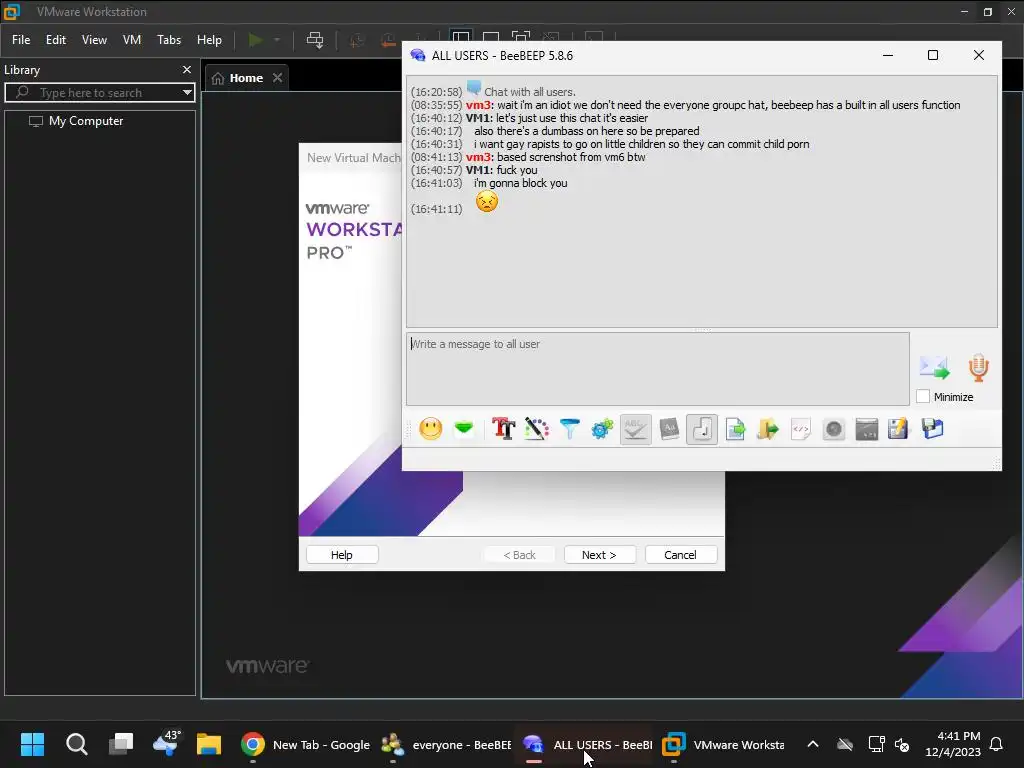Click the dark screen capture icon
The height and width of the screenshot is (768, 1024).
click(867, 429)
